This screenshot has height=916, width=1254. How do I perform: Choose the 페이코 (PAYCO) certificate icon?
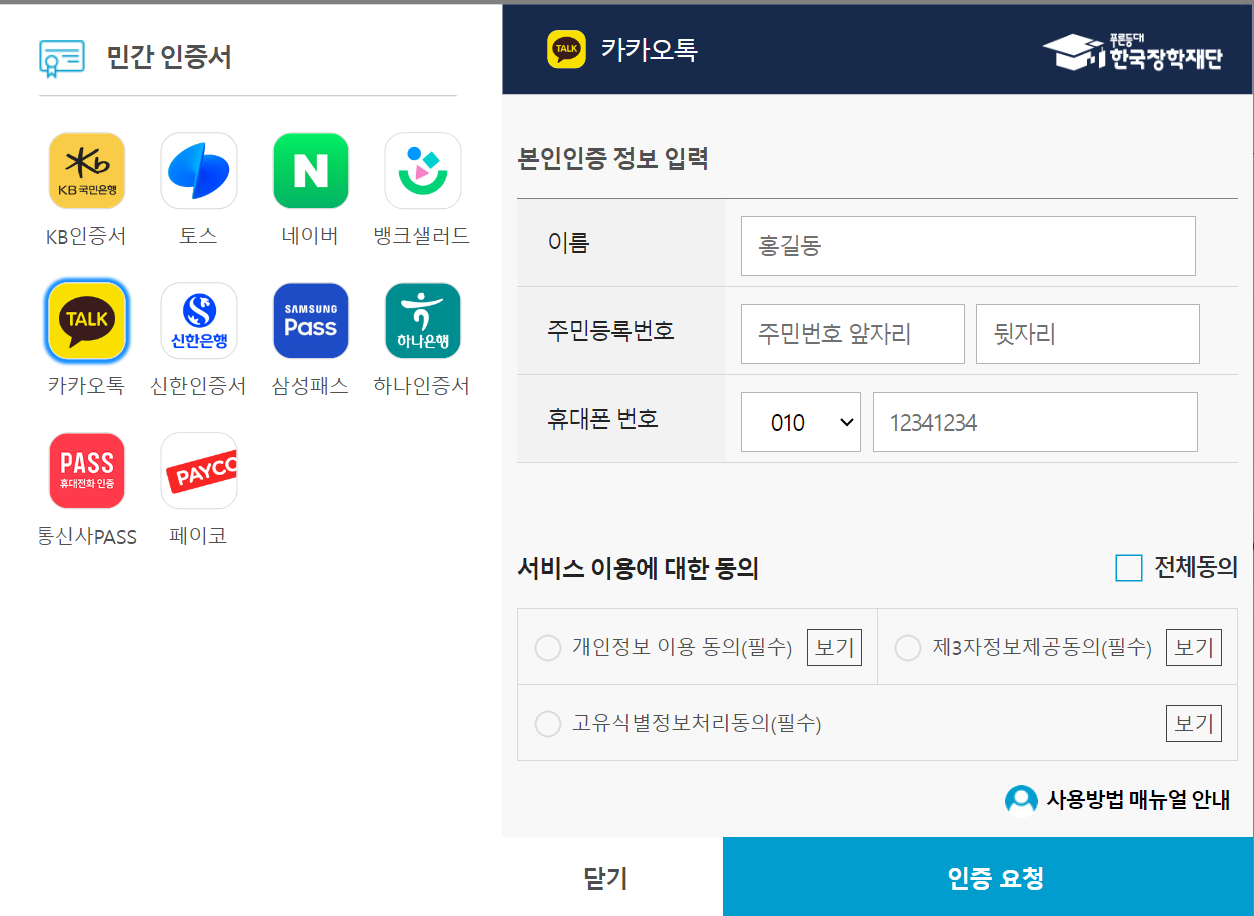pos(199,471)
